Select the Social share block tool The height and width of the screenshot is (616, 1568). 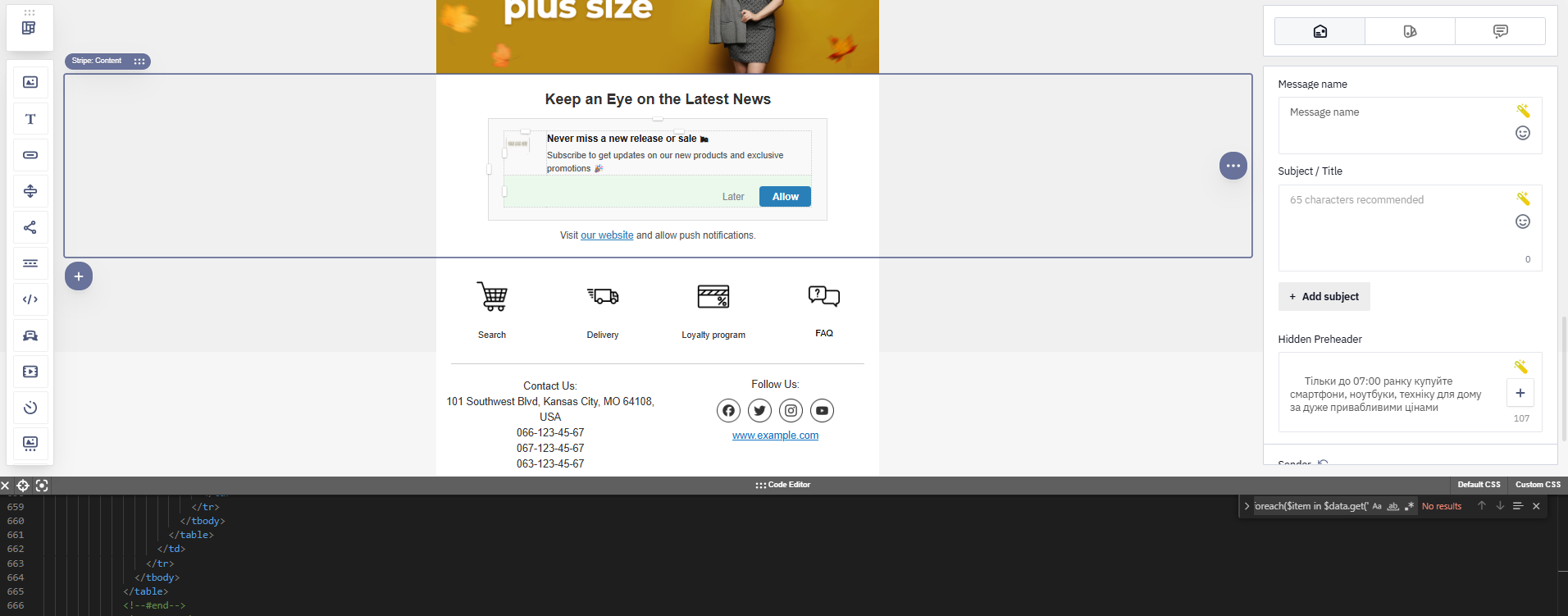30,227
